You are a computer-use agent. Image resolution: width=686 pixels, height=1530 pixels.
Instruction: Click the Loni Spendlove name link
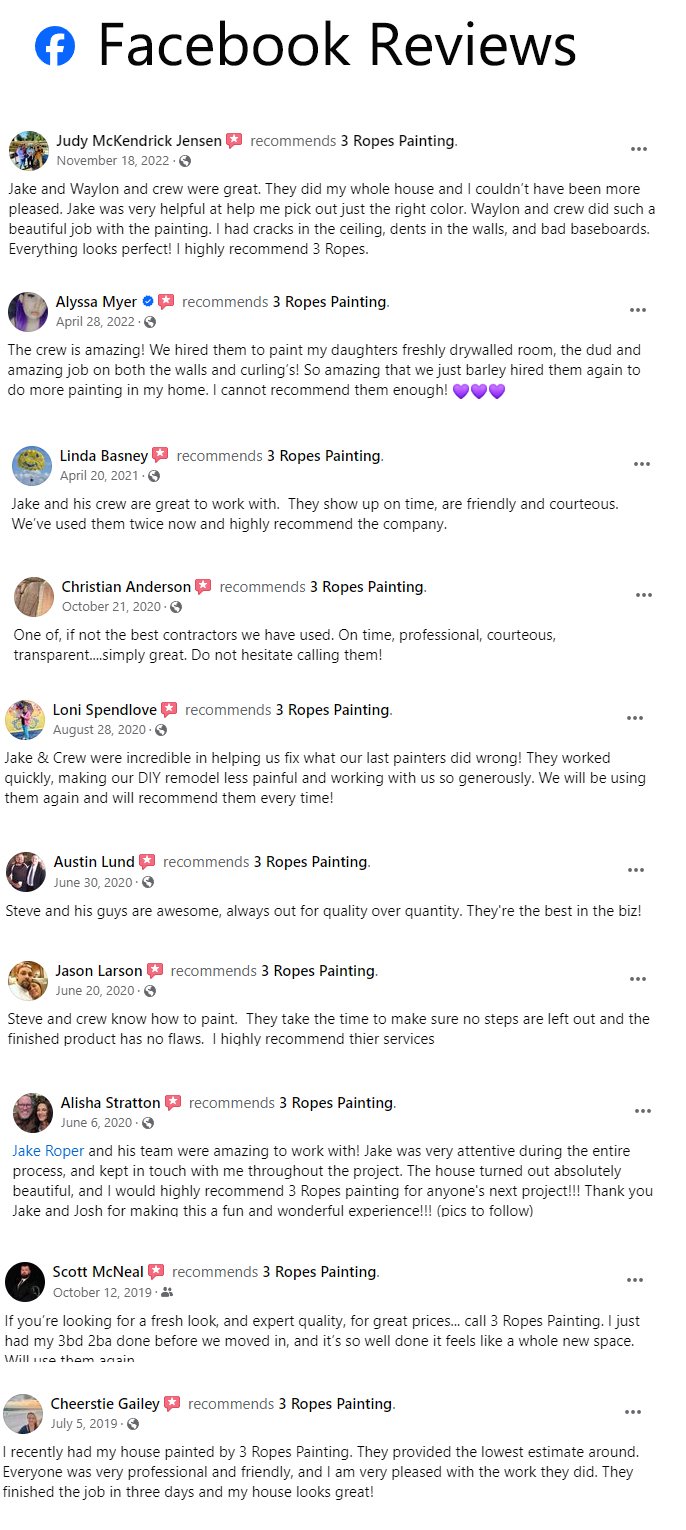105,710
